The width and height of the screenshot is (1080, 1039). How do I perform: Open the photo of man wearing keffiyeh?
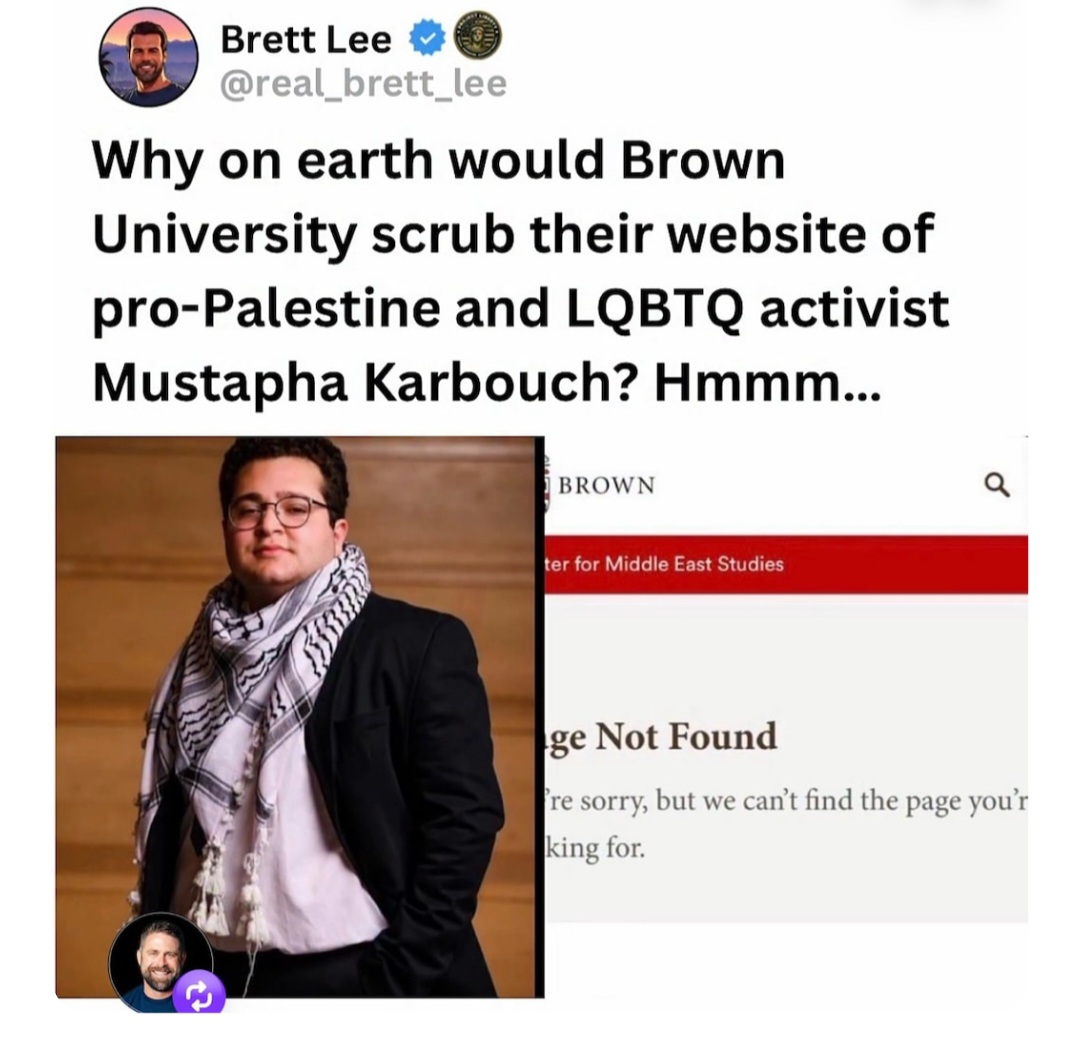(x=300, y=717)
